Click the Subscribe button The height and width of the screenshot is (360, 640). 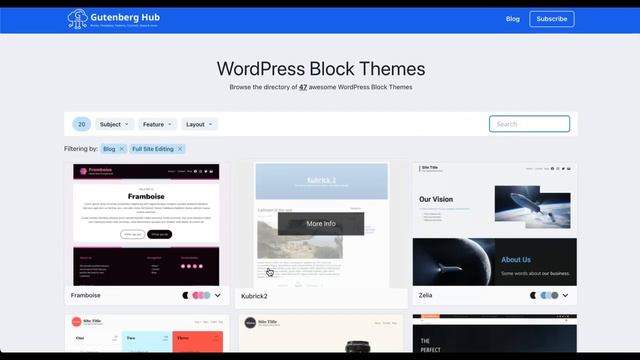point(552,19)
